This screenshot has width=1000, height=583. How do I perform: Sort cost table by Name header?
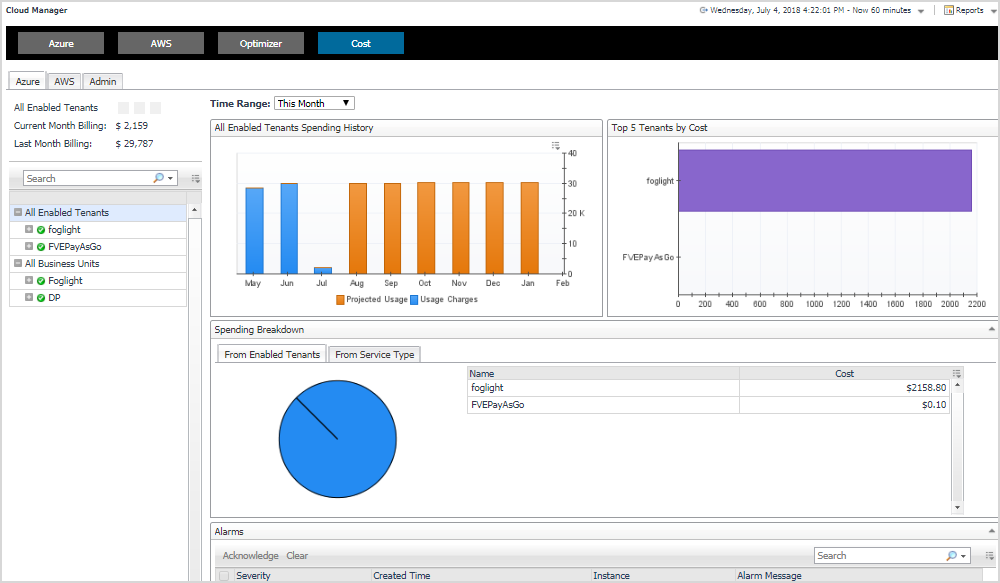[603, 373]
